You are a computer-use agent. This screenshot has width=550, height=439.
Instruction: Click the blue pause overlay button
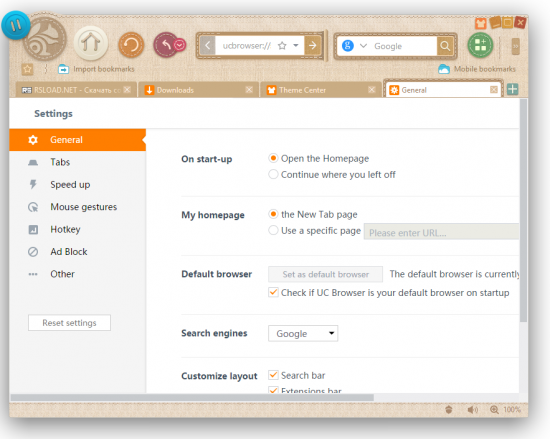(x=16, y=25)
